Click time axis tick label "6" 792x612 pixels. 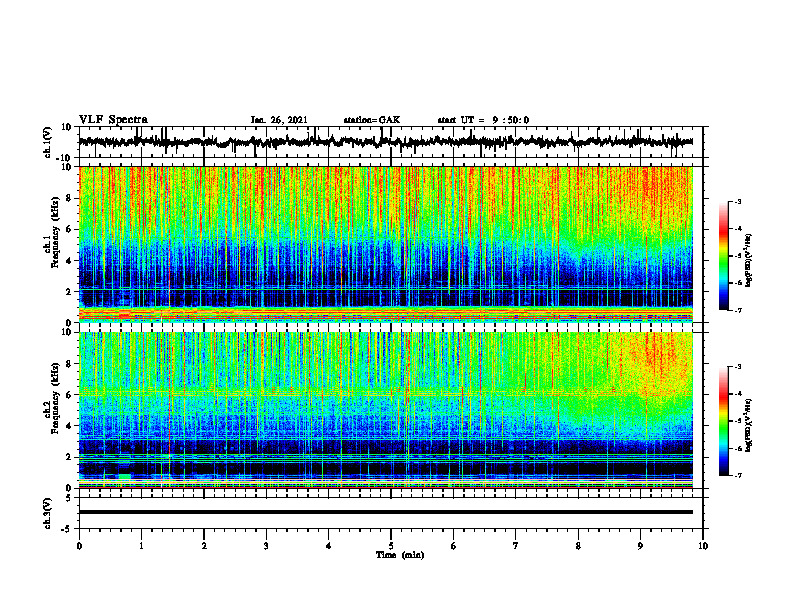point(454,546)
